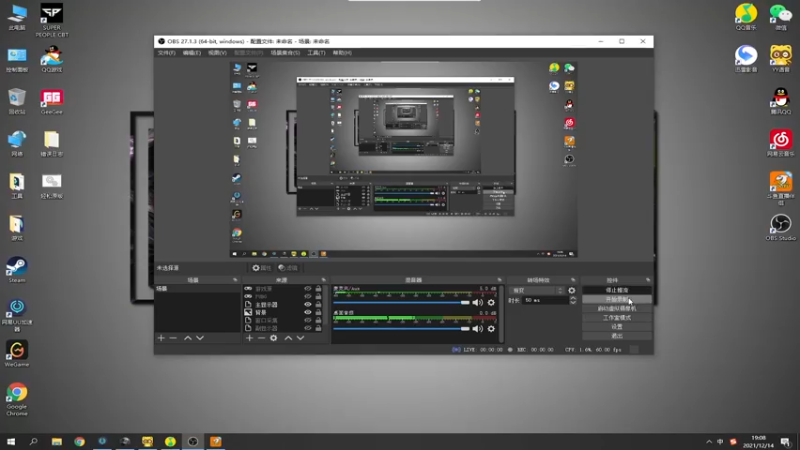Image resolution: width=800 pixels, height=450 pixels.
Task: Move the scene down with the arrow
Action: (x=200, y=338)
